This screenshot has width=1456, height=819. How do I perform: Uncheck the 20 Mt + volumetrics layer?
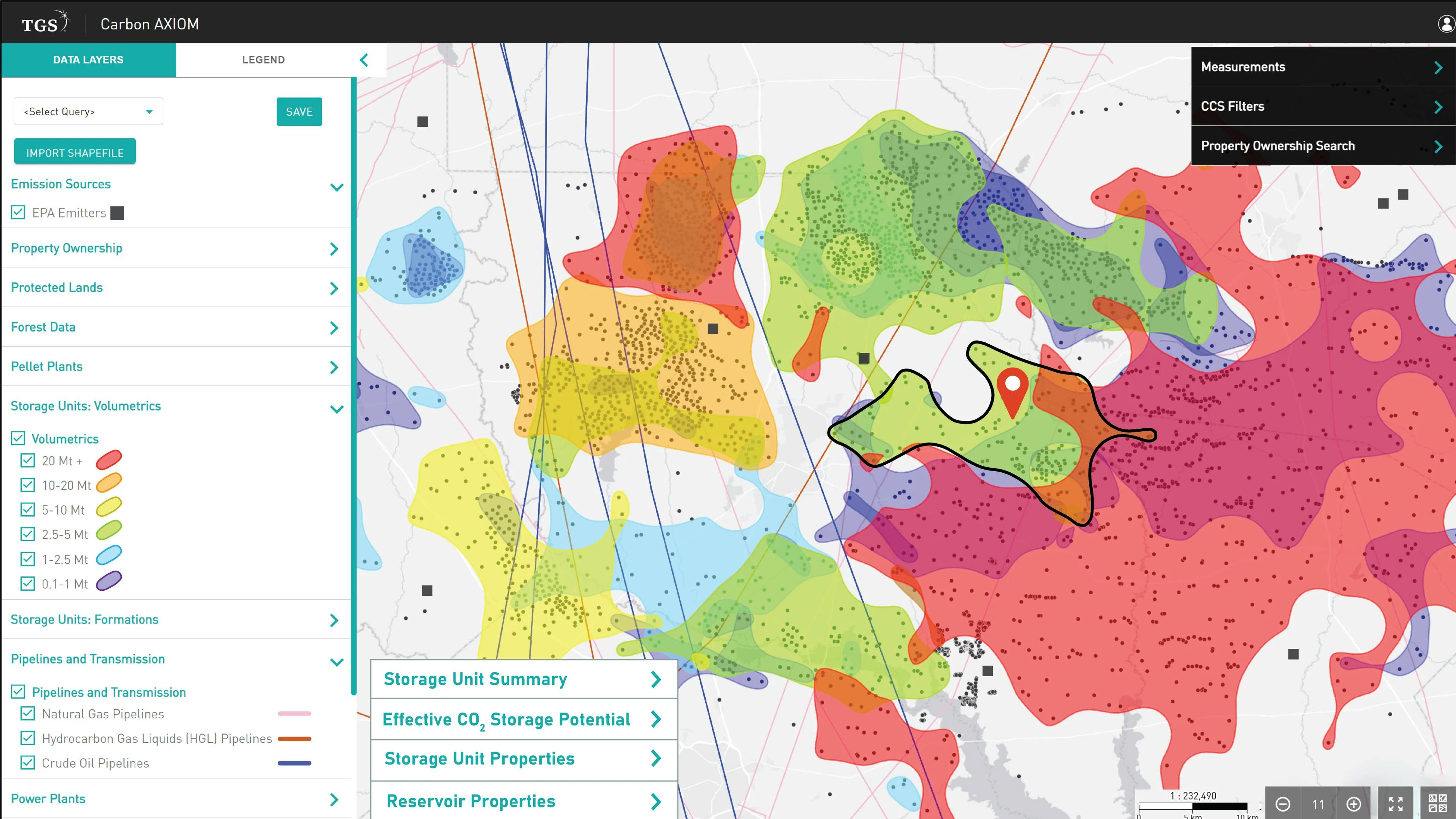click(x=28, y=460)
